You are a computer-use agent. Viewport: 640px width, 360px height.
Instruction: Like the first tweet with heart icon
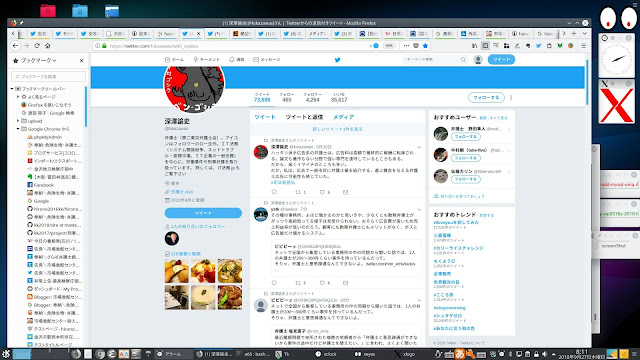[322, 192]
